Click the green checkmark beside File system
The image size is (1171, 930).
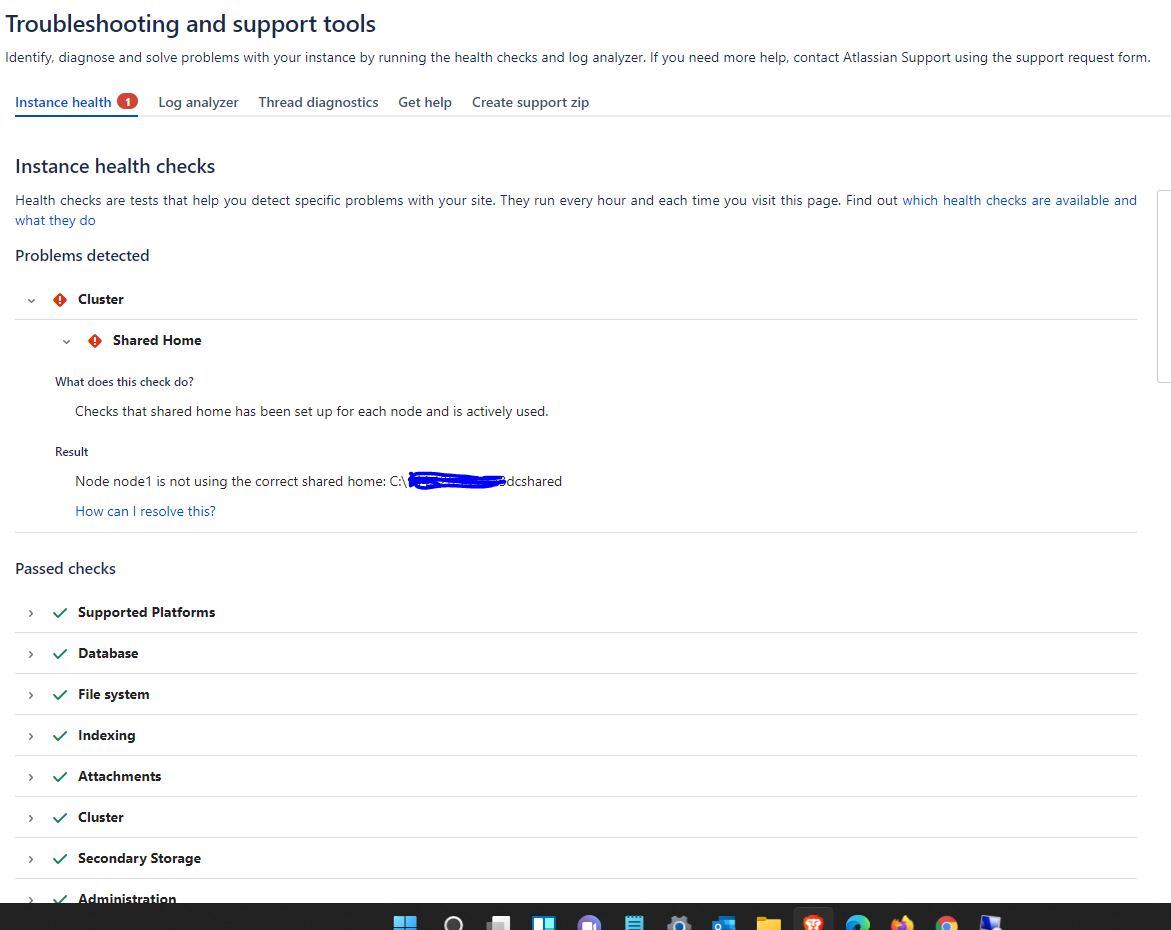click(x=60, y=695)
